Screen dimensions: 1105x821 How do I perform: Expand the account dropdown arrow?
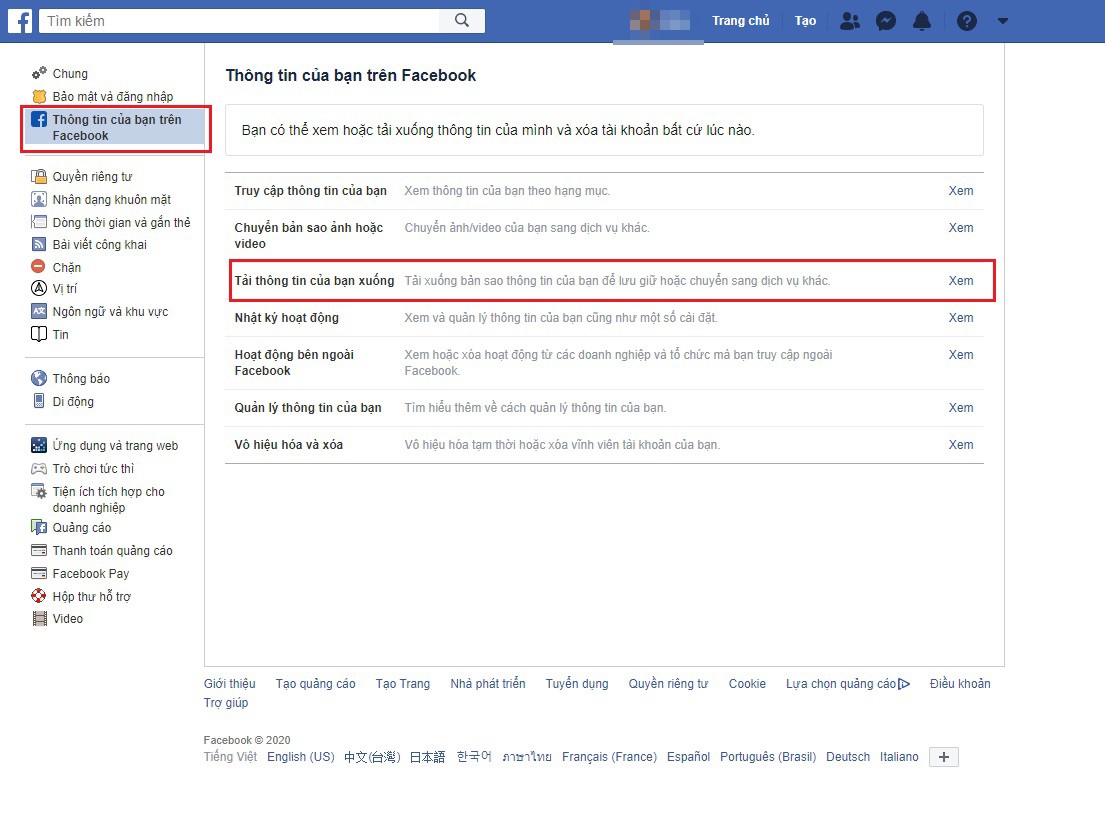(1003, 21)
